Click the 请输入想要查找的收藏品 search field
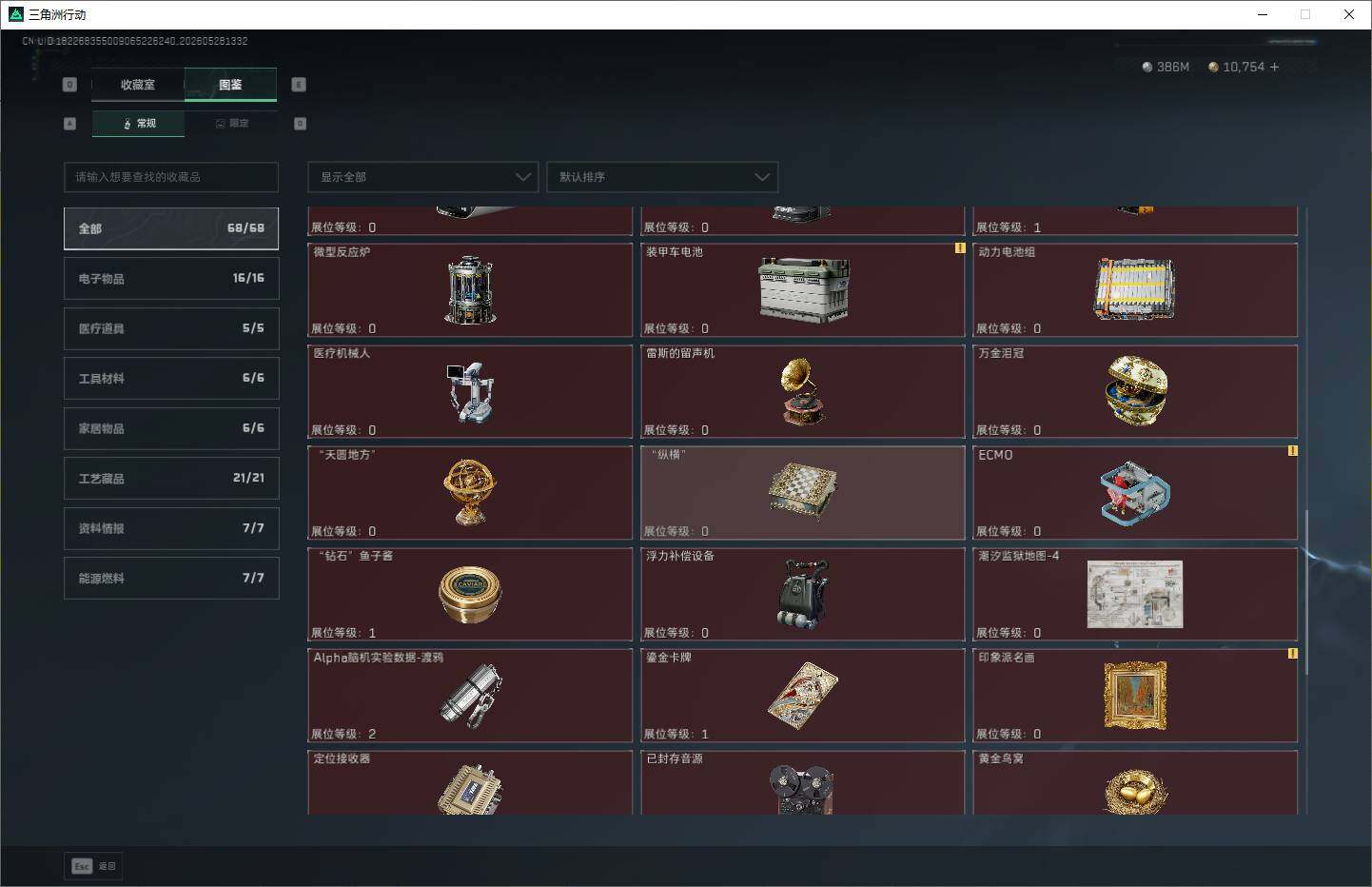Image resolution: width=1372 pixels, height=887 pixels. click(x=171, y=177)
